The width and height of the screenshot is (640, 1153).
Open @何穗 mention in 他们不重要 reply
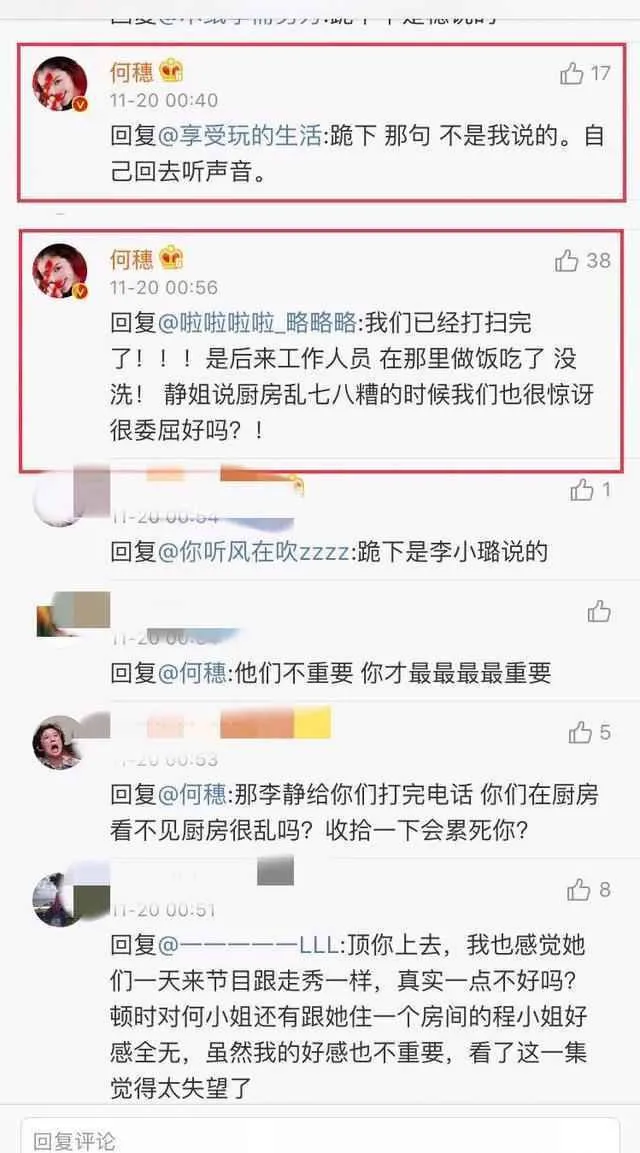point(191,674)
